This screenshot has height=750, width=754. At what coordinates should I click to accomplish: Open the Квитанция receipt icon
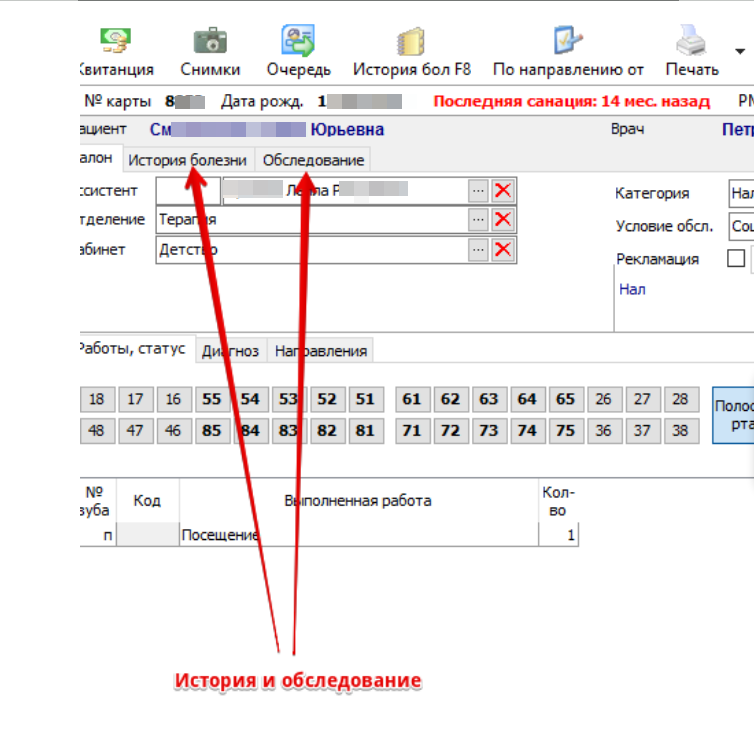115,40
